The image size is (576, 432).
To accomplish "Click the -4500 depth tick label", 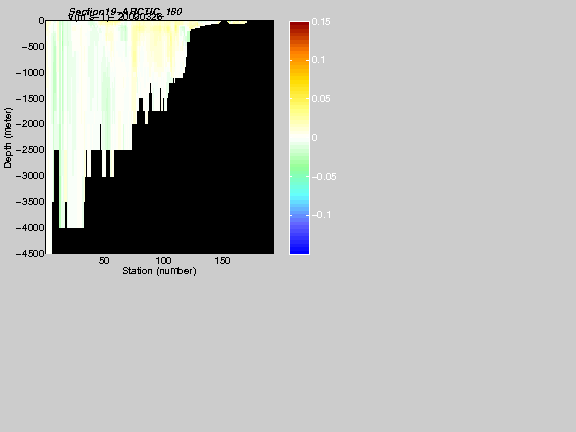I will pyautogui.click(x=30, y=253).
